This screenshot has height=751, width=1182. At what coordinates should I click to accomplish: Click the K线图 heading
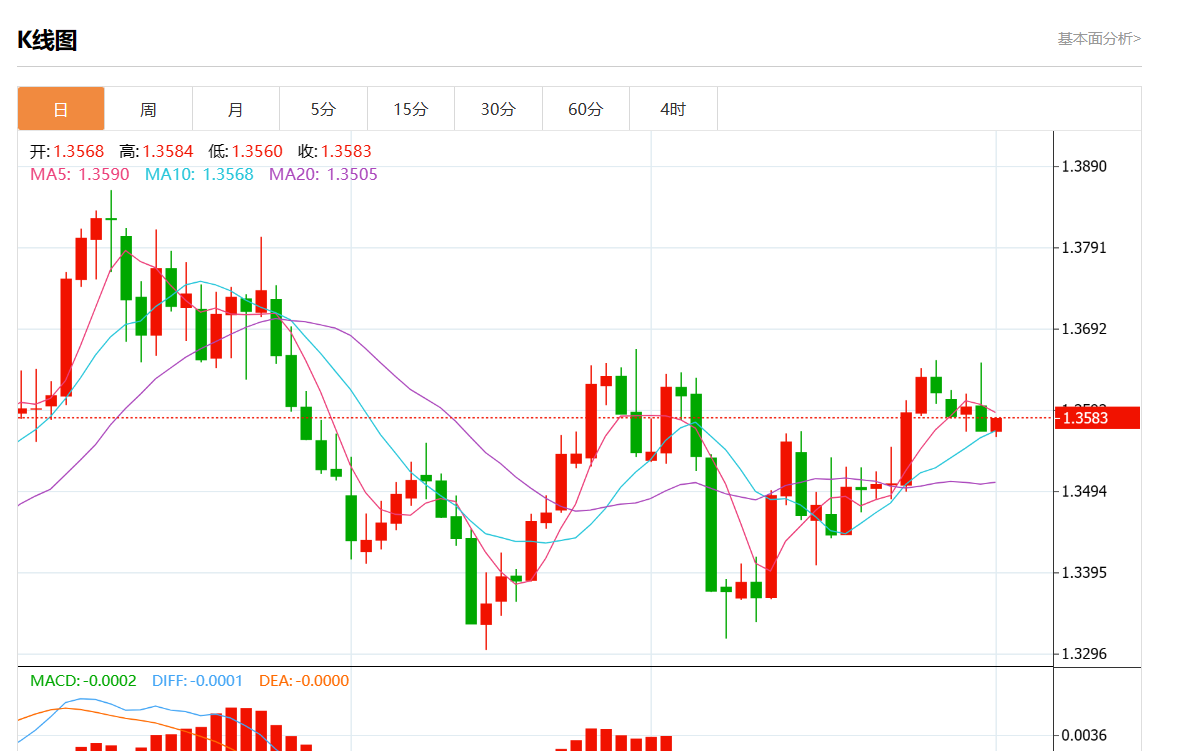tap(47, 40)
